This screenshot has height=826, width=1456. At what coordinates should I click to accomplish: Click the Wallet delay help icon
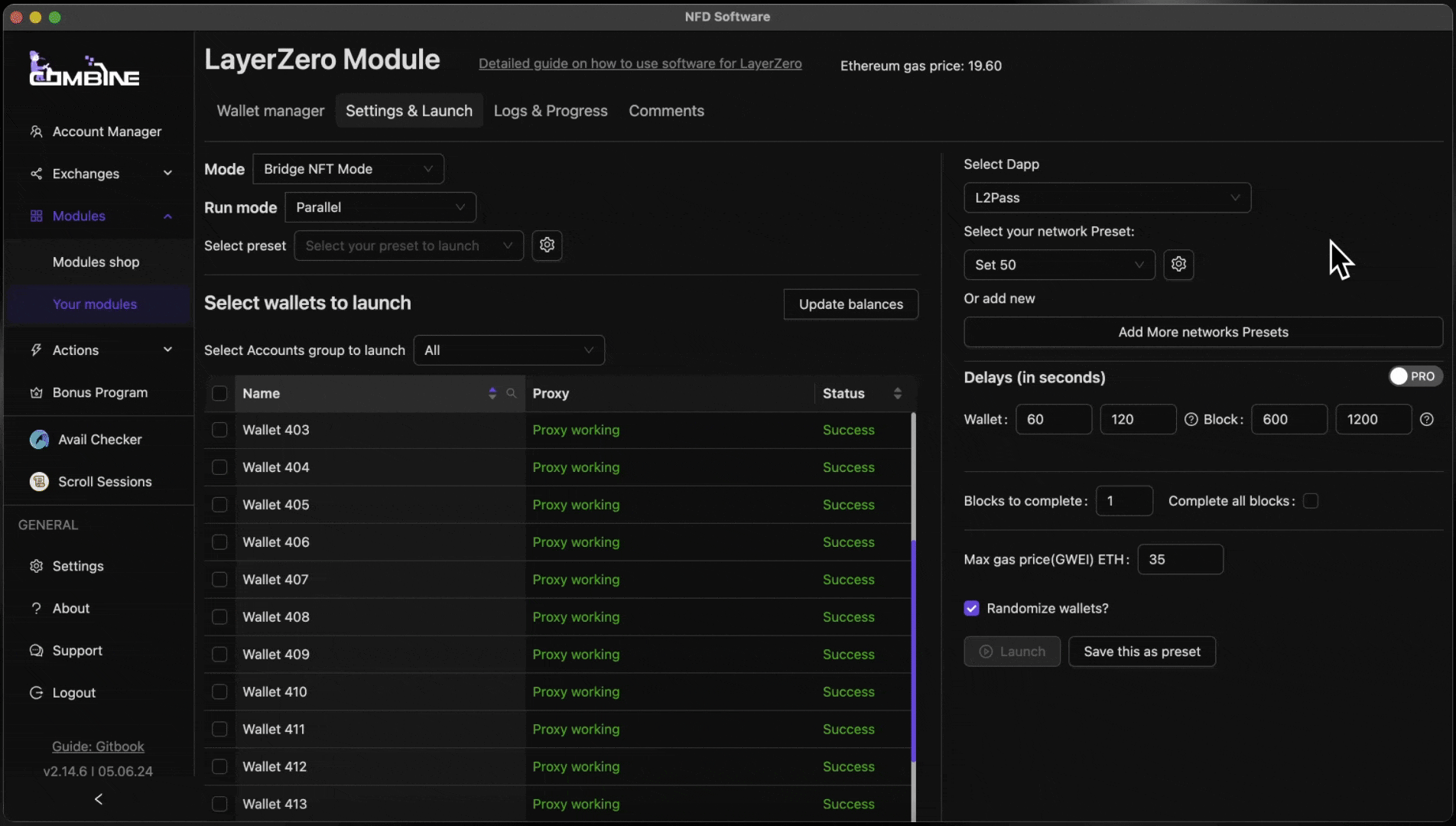click(x=1191, y=419)
